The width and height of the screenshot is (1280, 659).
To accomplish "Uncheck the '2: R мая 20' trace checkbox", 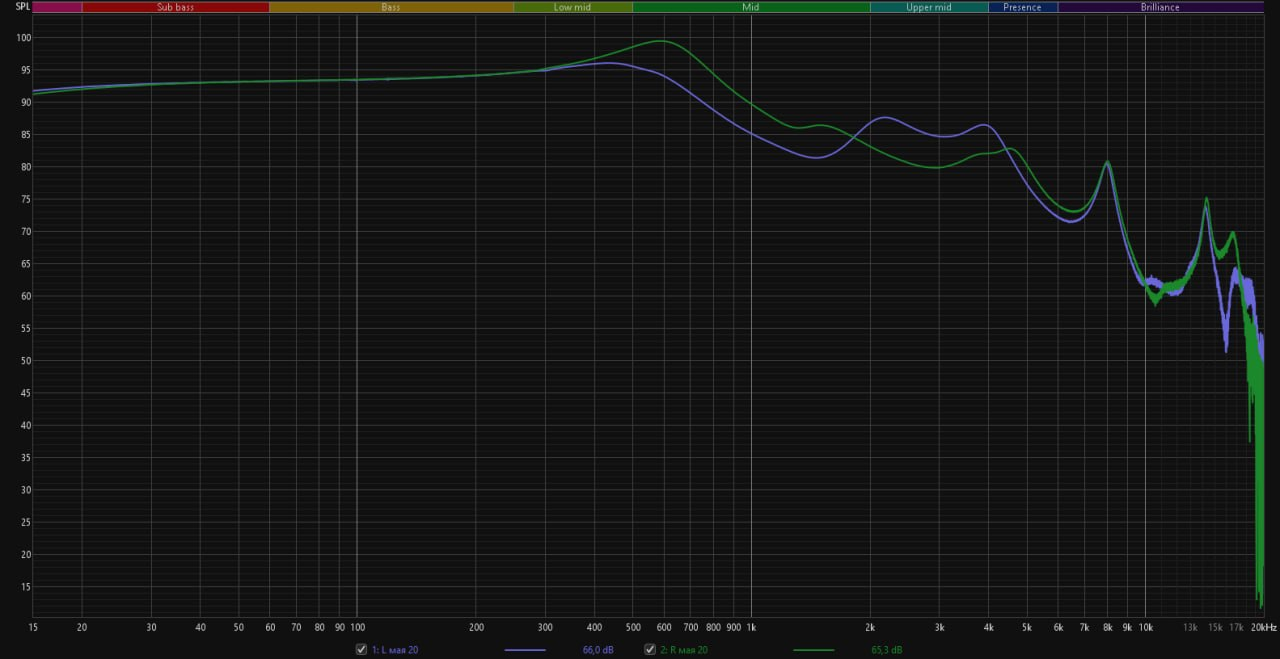I will pyautogui.click(x=650, y=650).
